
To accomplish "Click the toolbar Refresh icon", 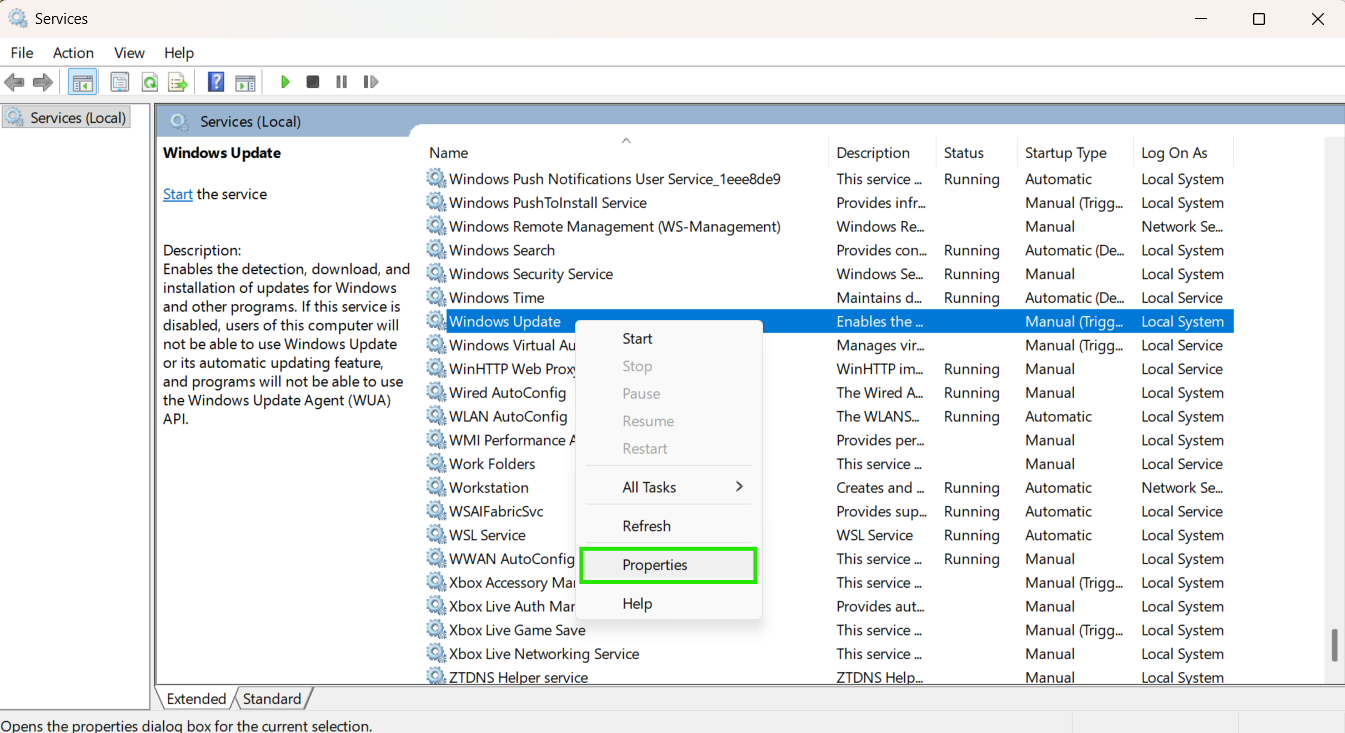I will point(149,82).
